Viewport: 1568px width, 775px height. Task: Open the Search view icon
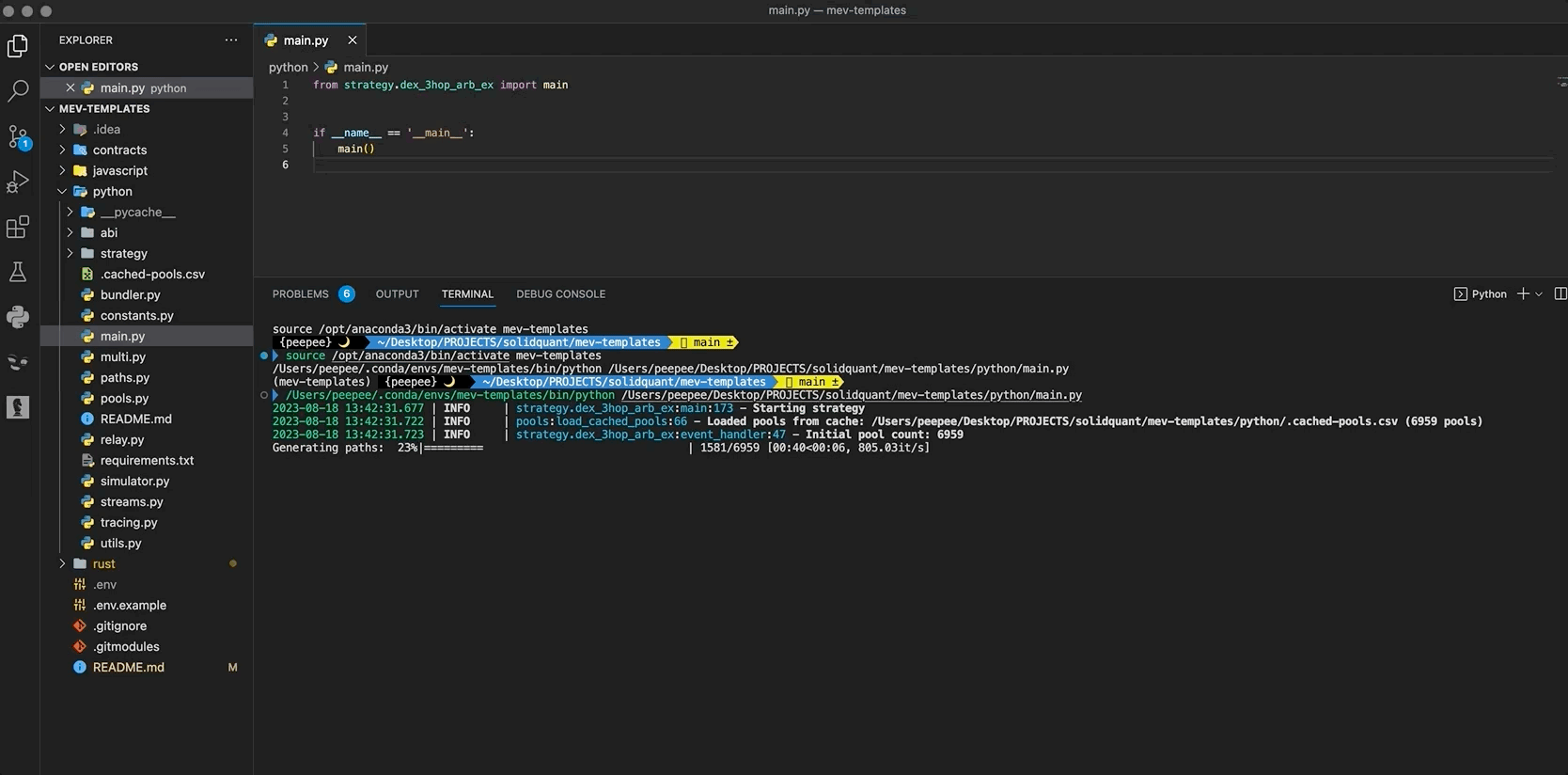pyautogui.click(x=18, y=90)
